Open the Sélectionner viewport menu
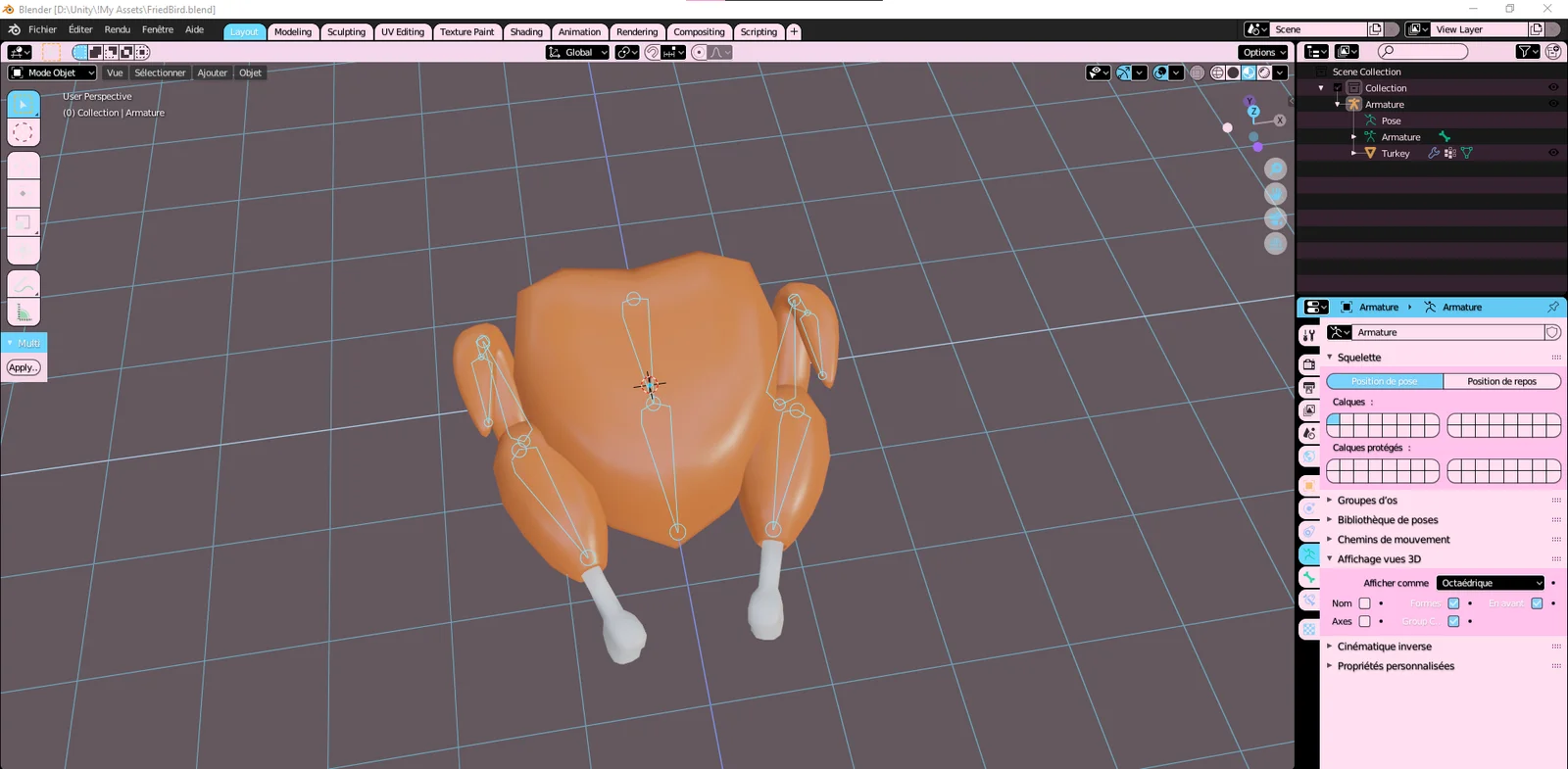1568x769 pixels. [160, 72]
